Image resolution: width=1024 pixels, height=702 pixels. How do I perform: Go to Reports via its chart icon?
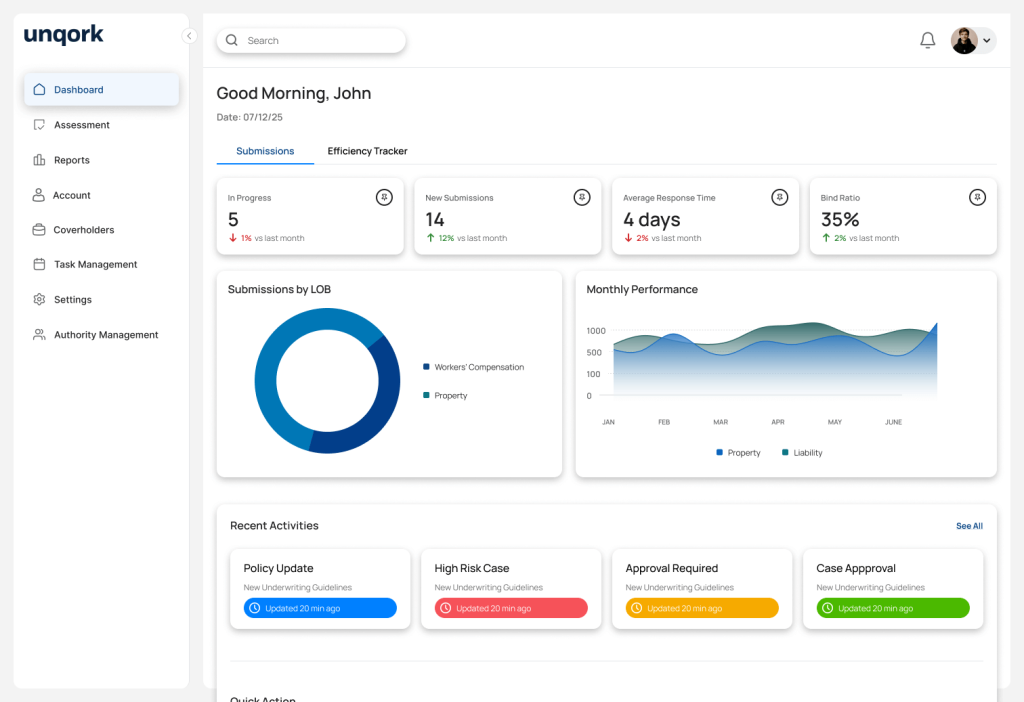(x=39, y=160)
